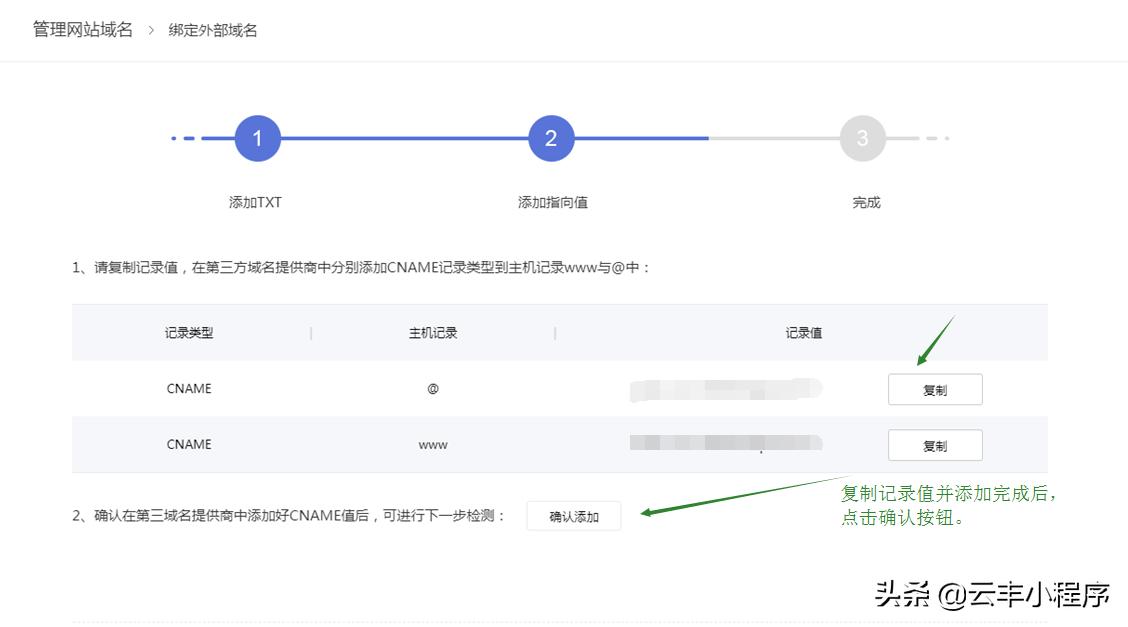The width and height of the screenshot is (1128, 627).
Task: Click the 主机记录 column header
Action: point(431,332)
